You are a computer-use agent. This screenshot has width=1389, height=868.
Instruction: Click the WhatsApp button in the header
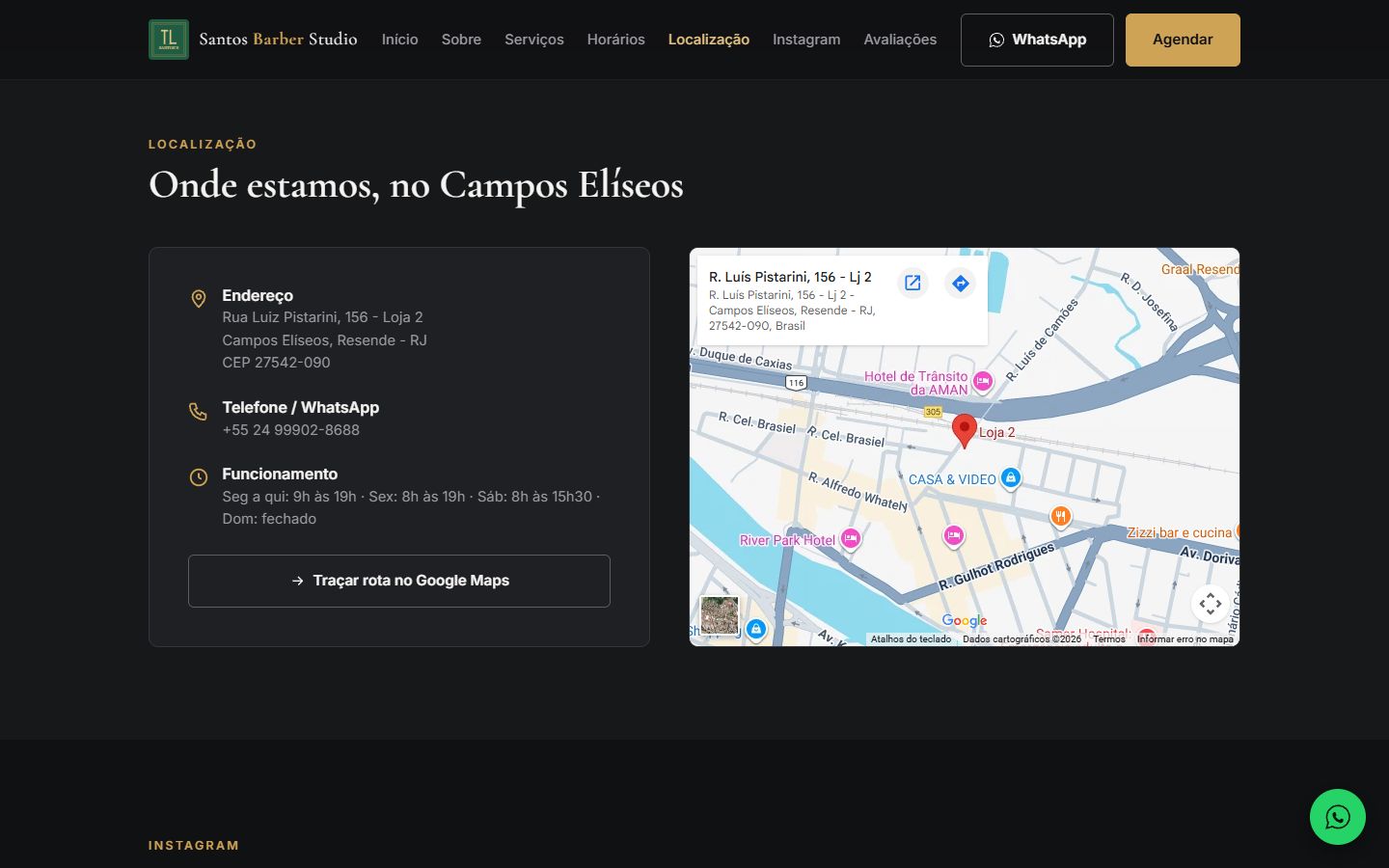(x=1037, y=40)
